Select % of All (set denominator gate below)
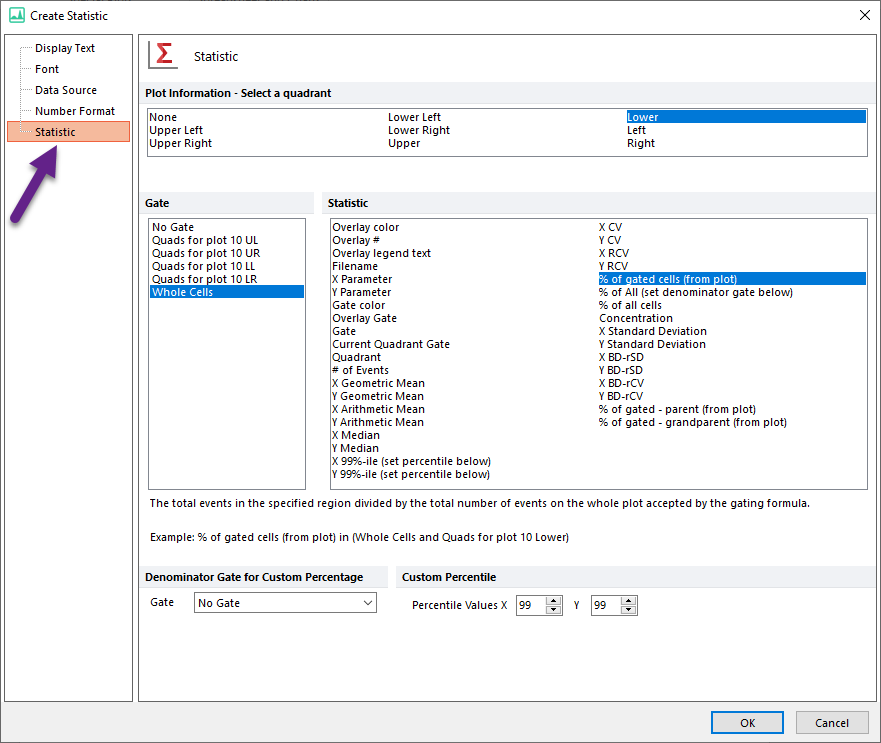The image size is (881, 743). (696, 292)
